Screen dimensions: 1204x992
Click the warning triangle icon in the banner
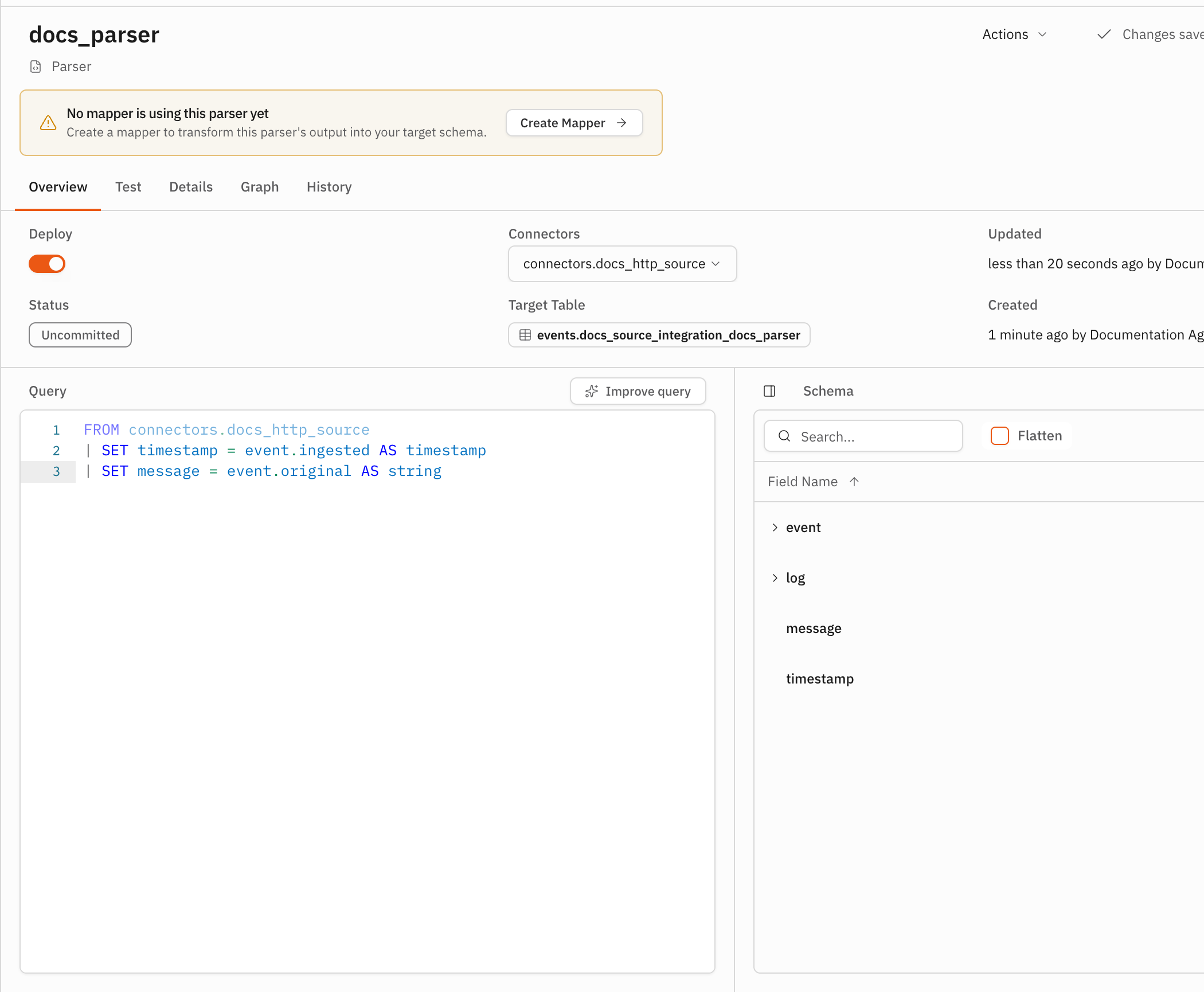click(x=48, y=123)
